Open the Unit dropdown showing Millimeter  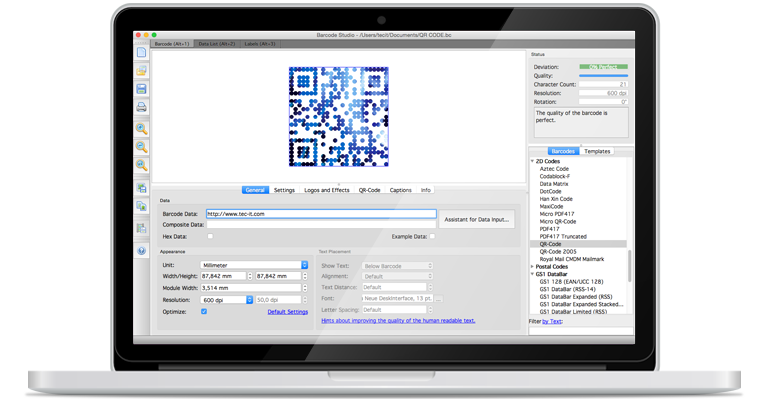(254, 265)
